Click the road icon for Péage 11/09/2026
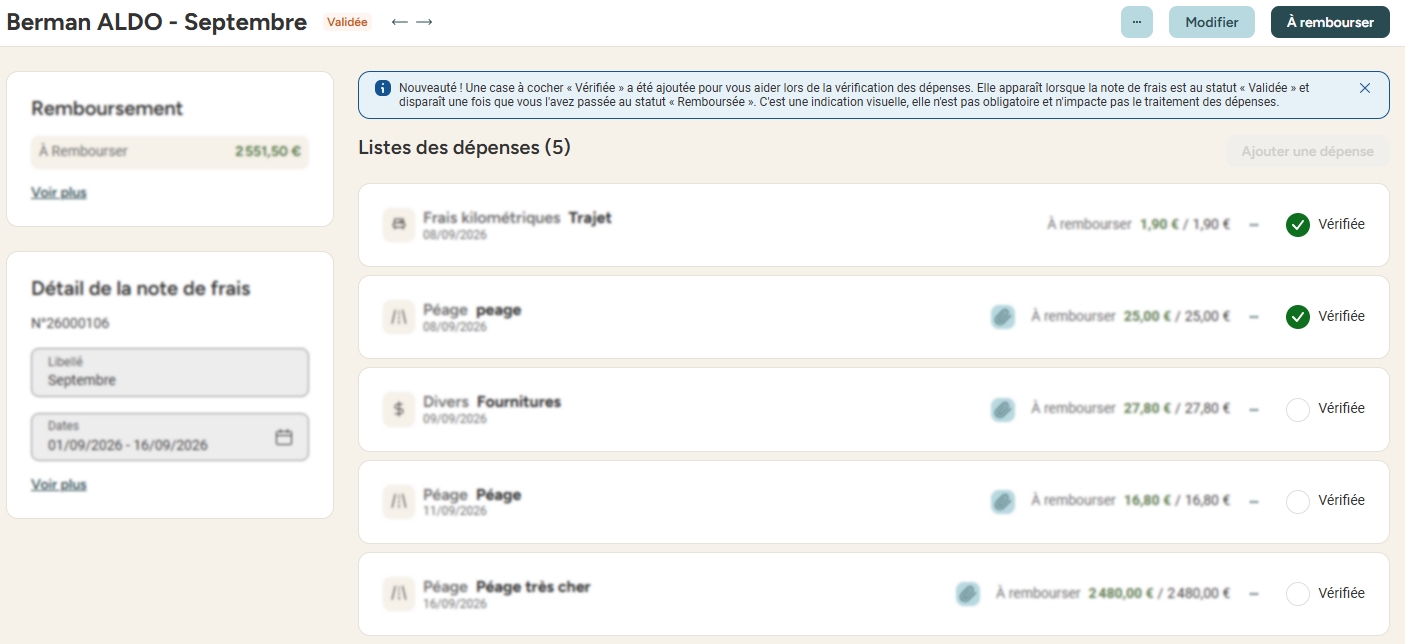Image resolution: width=1405 pixels, height=644 pixels. (399, 502)
